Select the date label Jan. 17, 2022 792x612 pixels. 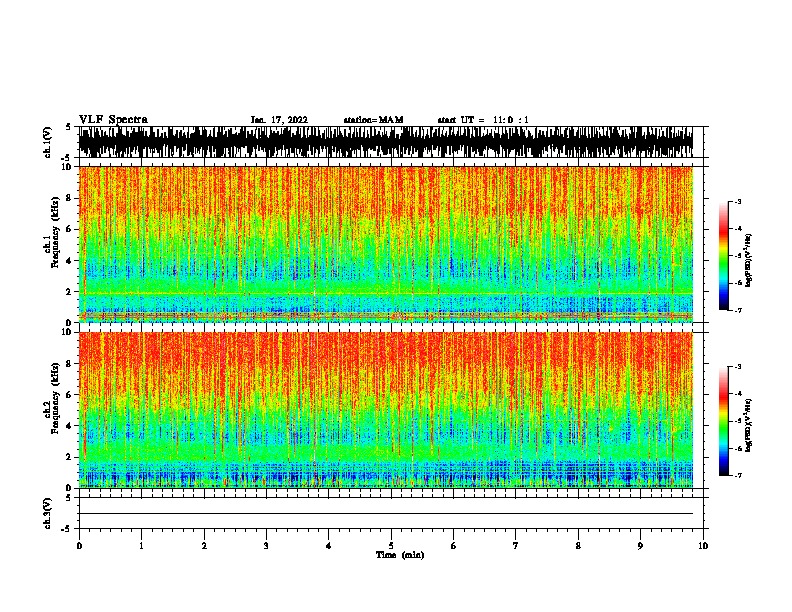(x=279, y=120)
